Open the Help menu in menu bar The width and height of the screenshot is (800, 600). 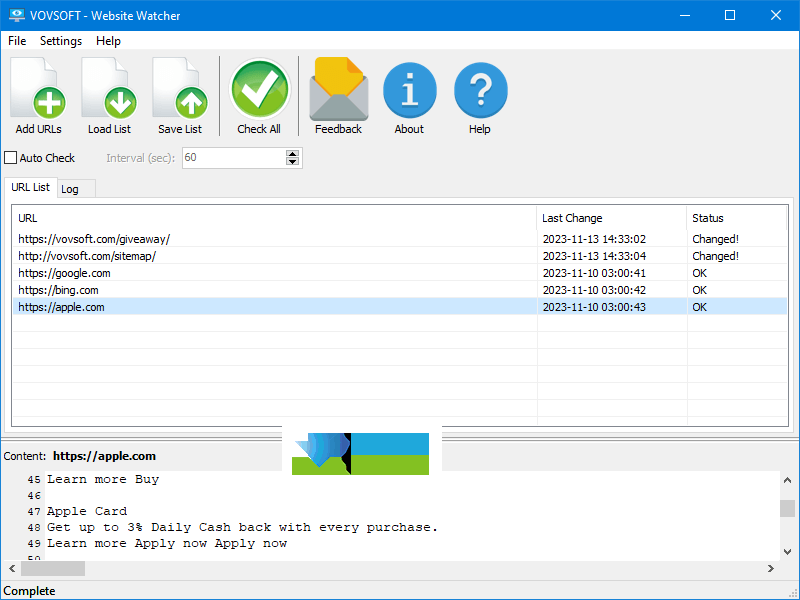(x=108, y=41)
